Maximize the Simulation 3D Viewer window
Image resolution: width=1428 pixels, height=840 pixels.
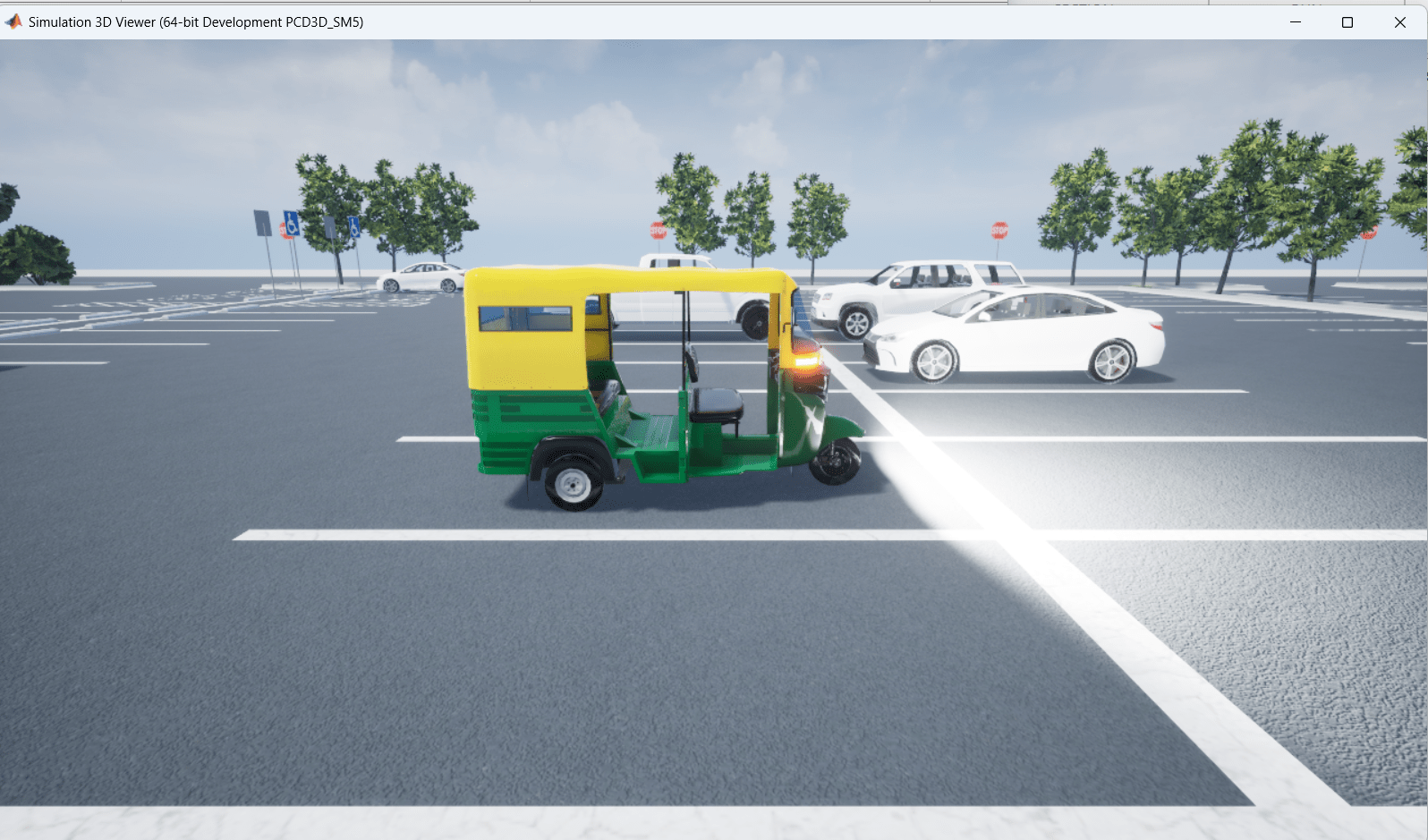pos(1347,21)
